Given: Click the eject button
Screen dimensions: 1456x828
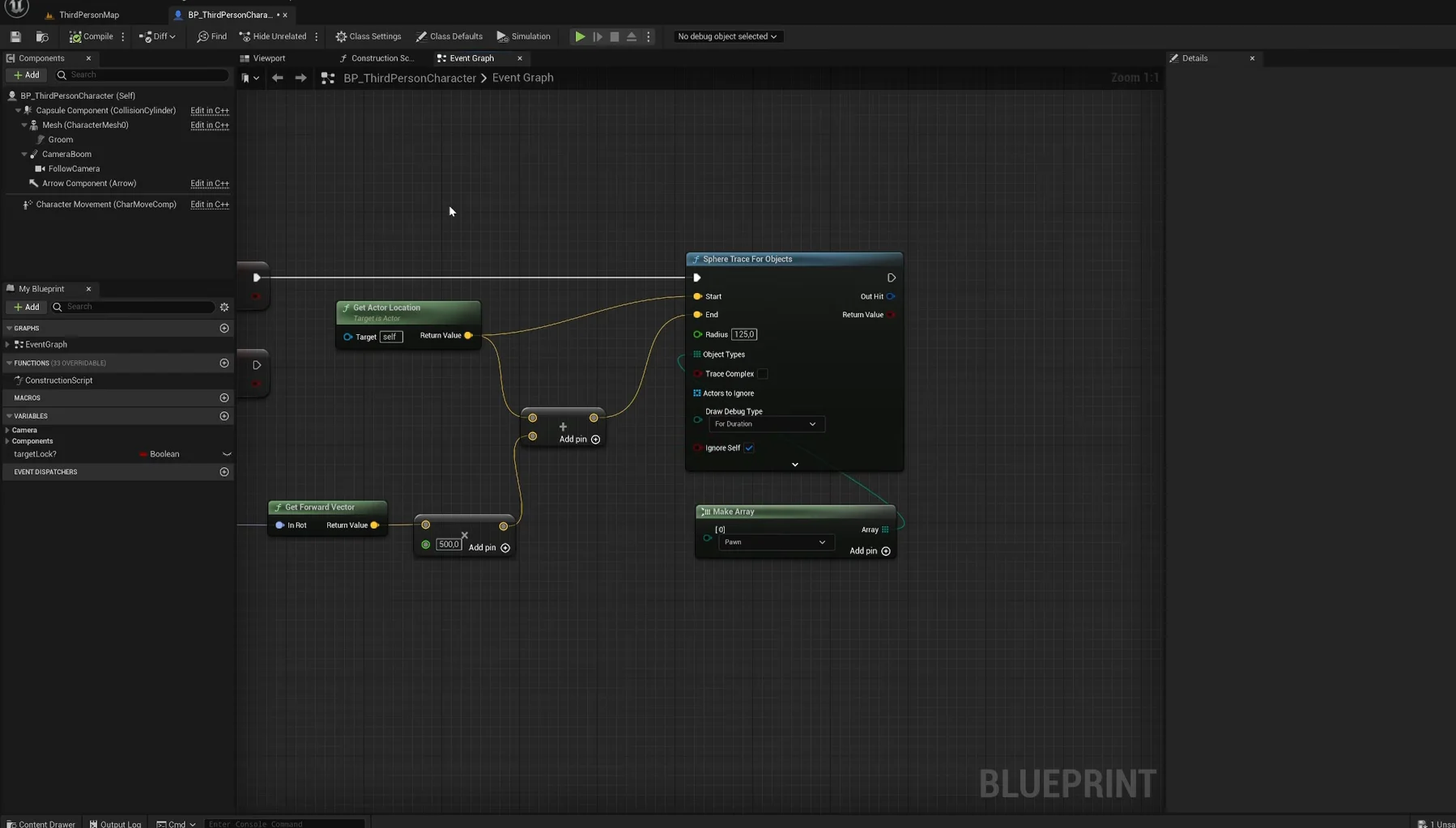Looking at the screenshot, I should pyautogui.click(x=632, y=36).
